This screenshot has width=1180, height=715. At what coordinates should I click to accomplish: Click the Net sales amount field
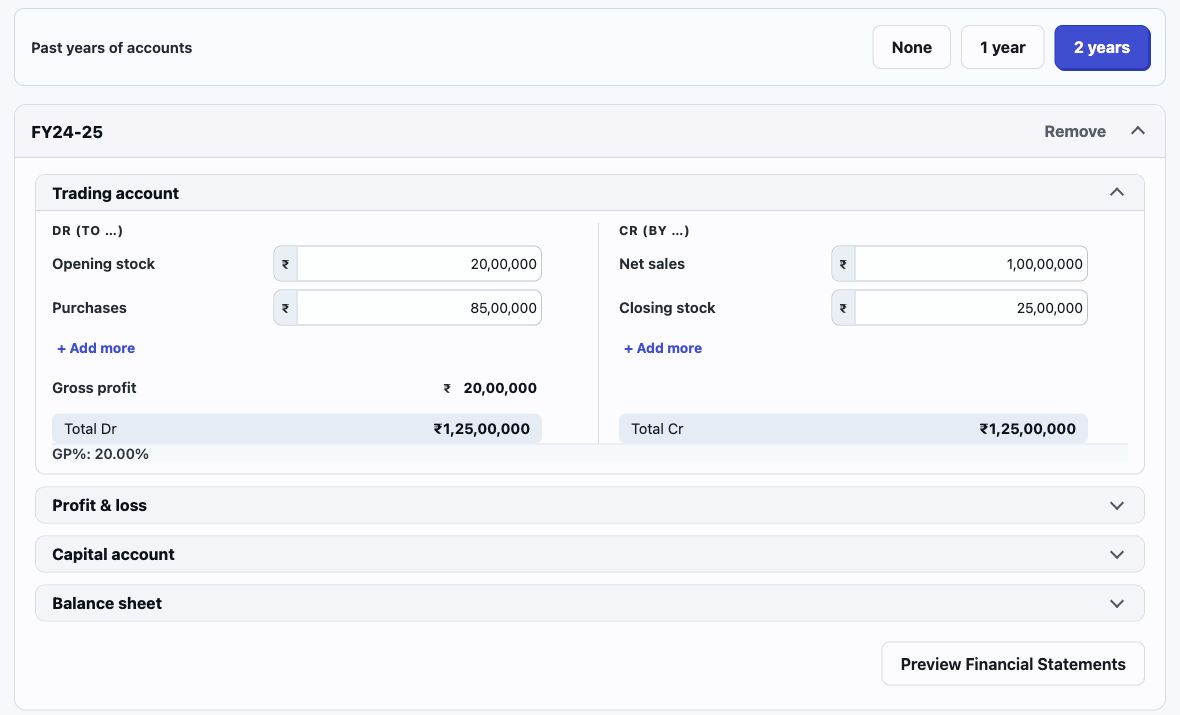pyautogui.click(x=971, y=264)
